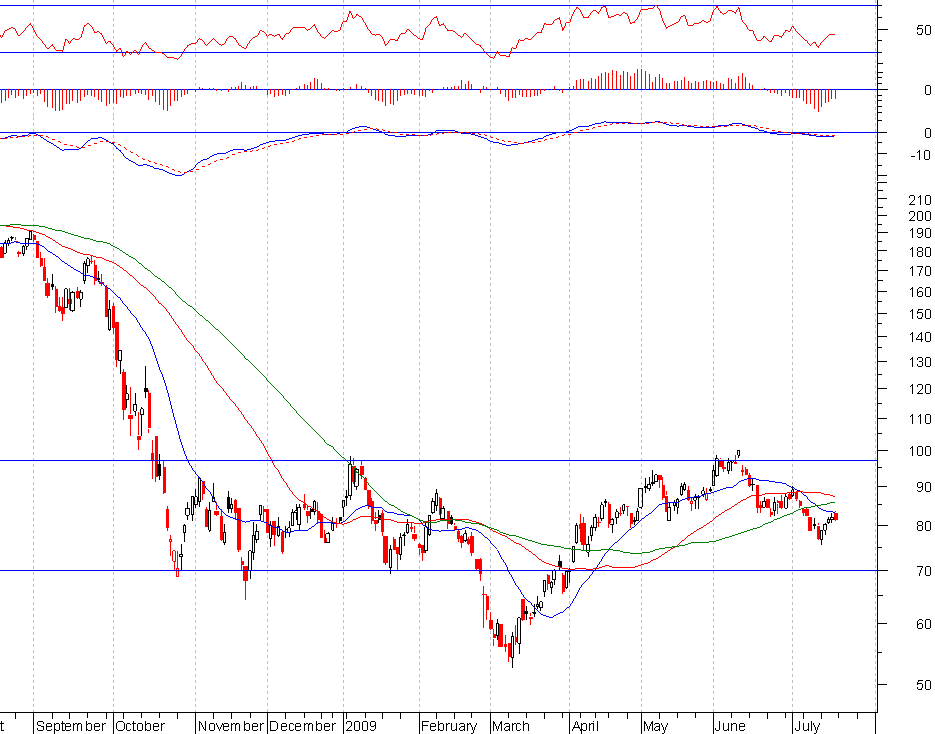Click the 210 price axis label
Viewport: 935px width, 734px height.
(x=920, y=200)
